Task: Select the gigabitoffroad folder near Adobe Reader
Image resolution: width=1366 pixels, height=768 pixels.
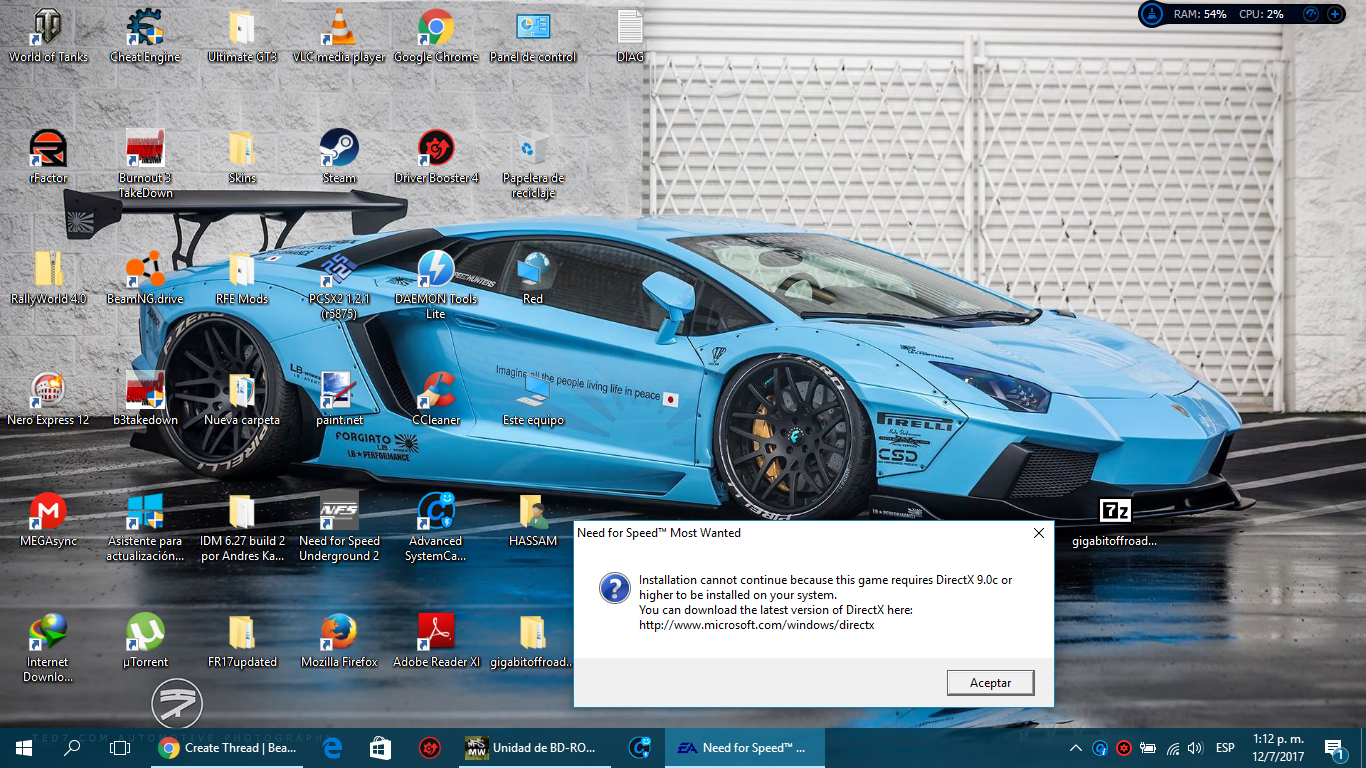Action: [533, 641]
